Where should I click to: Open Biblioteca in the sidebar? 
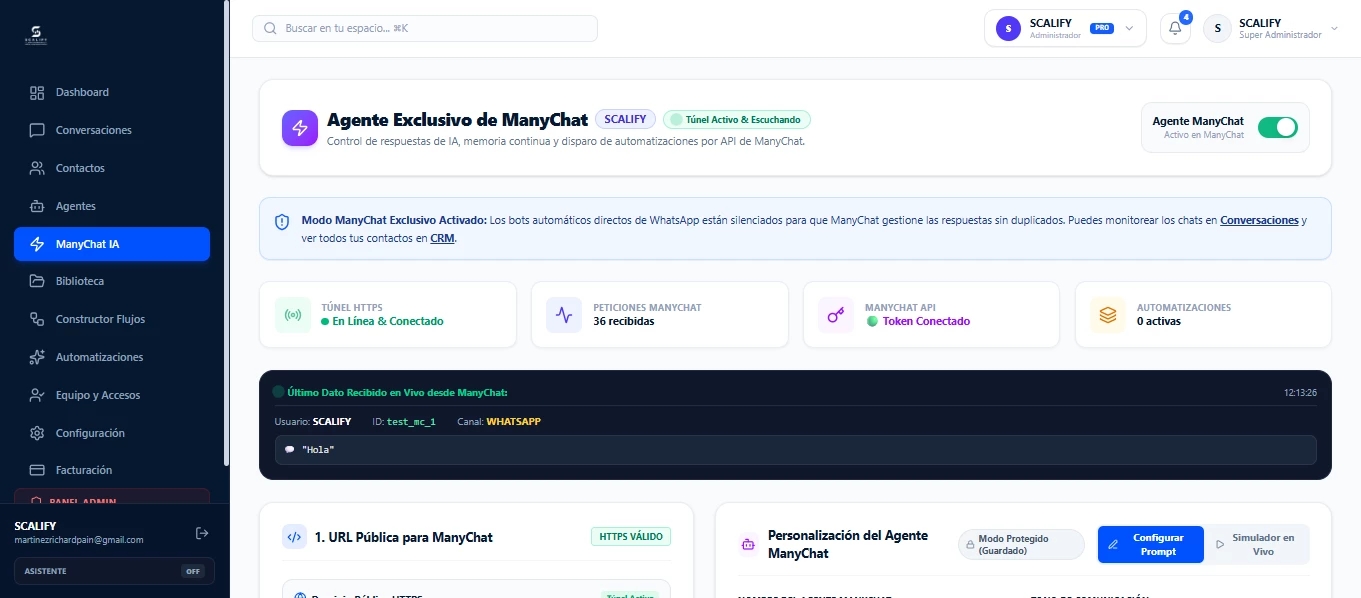[112, 281]
